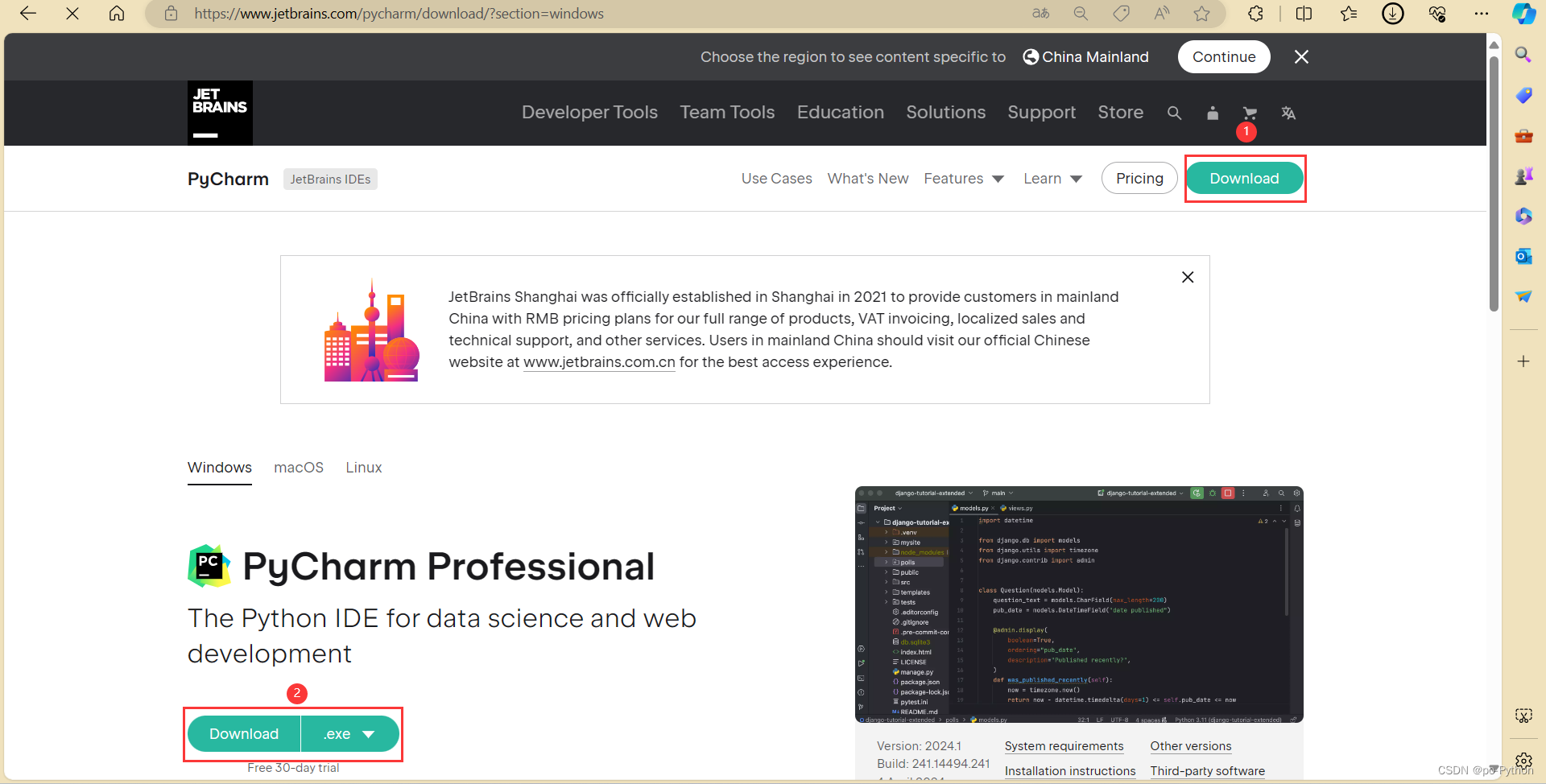Open Education menu
Viewport: 1546px width, 784px height.
point(841,113)
